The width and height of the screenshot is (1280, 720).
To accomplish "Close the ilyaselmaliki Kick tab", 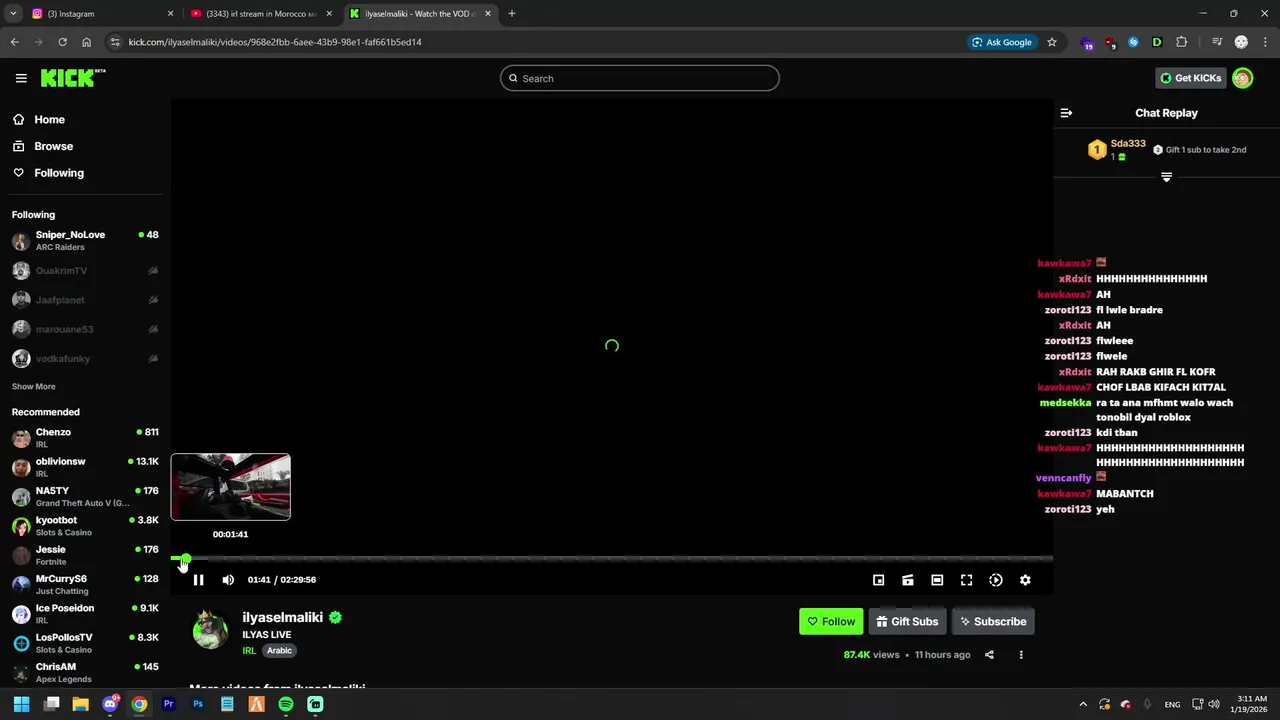I will tap(488, 14).
